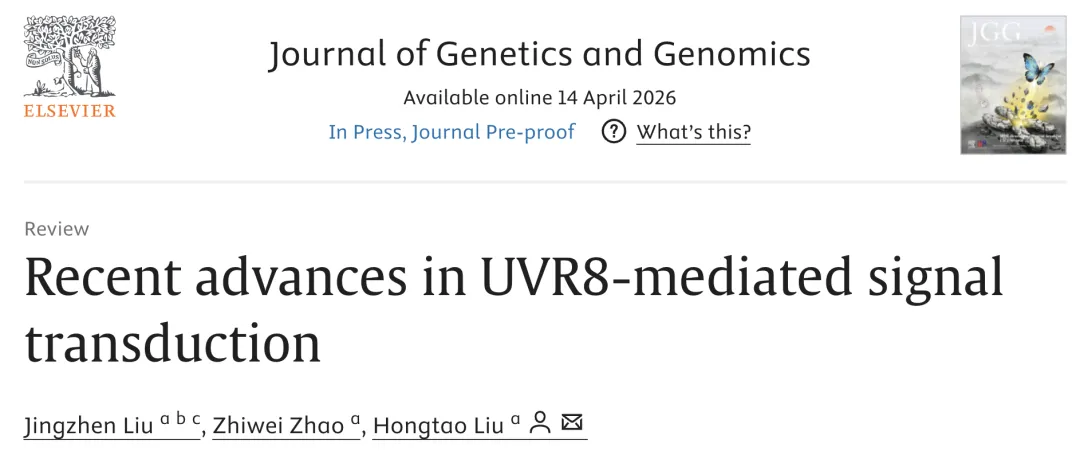The width and height of the screenshot is (1080, 471).
Task: Open the Journal of Genetics and Genomics link
Action: (539, 54)
